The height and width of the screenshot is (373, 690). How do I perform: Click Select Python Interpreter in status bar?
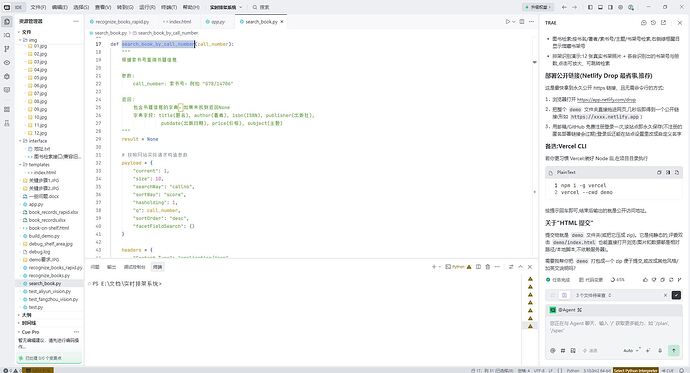(x=635, y=370)
